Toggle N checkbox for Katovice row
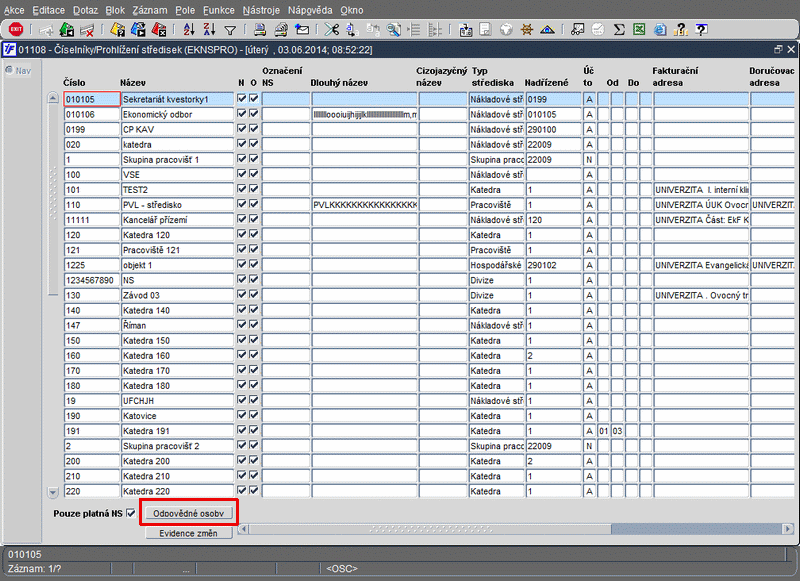The height and width of the screenshot is (581, 800). pos(242,415)
